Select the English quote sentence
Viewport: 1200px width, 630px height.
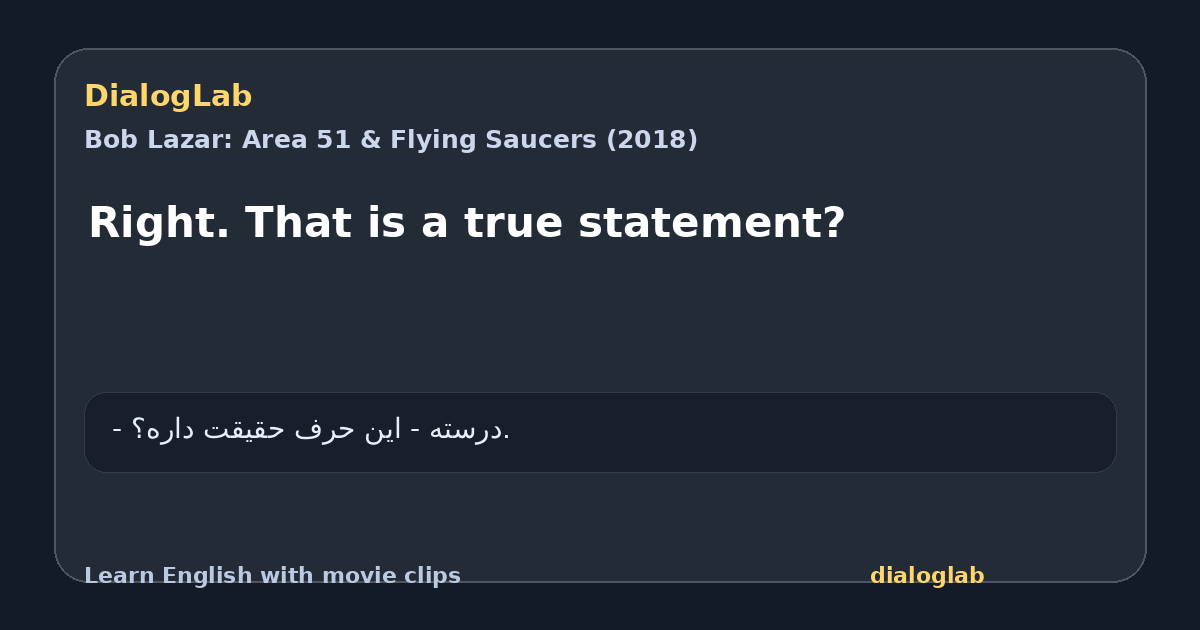click(467, 223)
